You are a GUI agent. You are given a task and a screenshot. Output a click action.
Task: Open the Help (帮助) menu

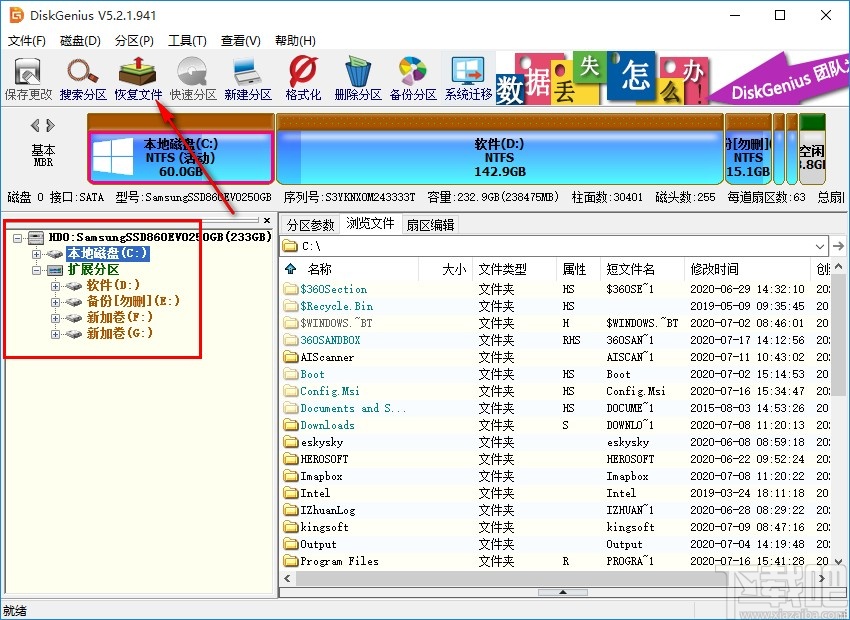295,41
